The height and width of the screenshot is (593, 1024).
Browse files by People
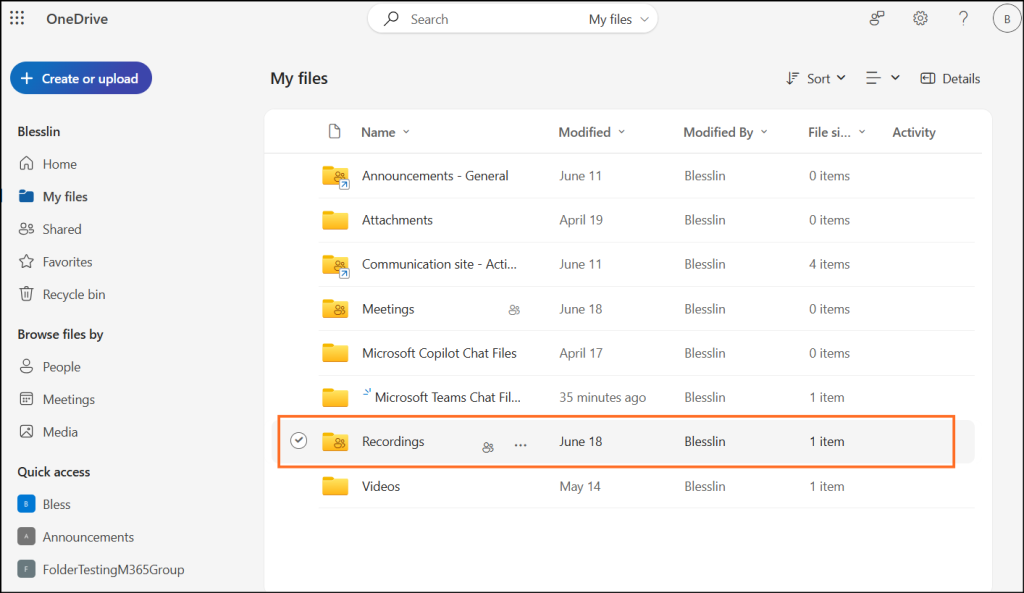click(x=61, y=367)
